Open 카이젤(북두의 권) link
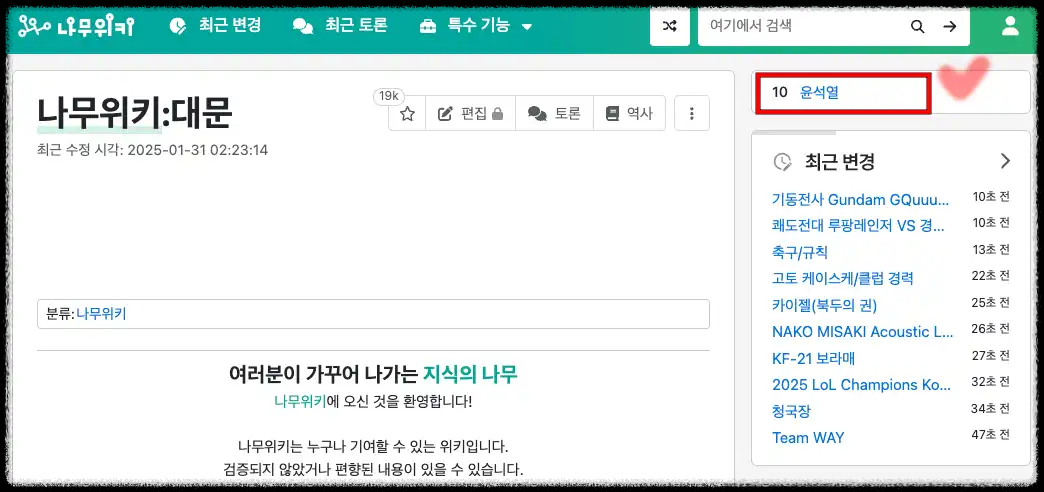The height and width of the screenshot is (492, 1044). pyautogui.click(x=824, y=305)
